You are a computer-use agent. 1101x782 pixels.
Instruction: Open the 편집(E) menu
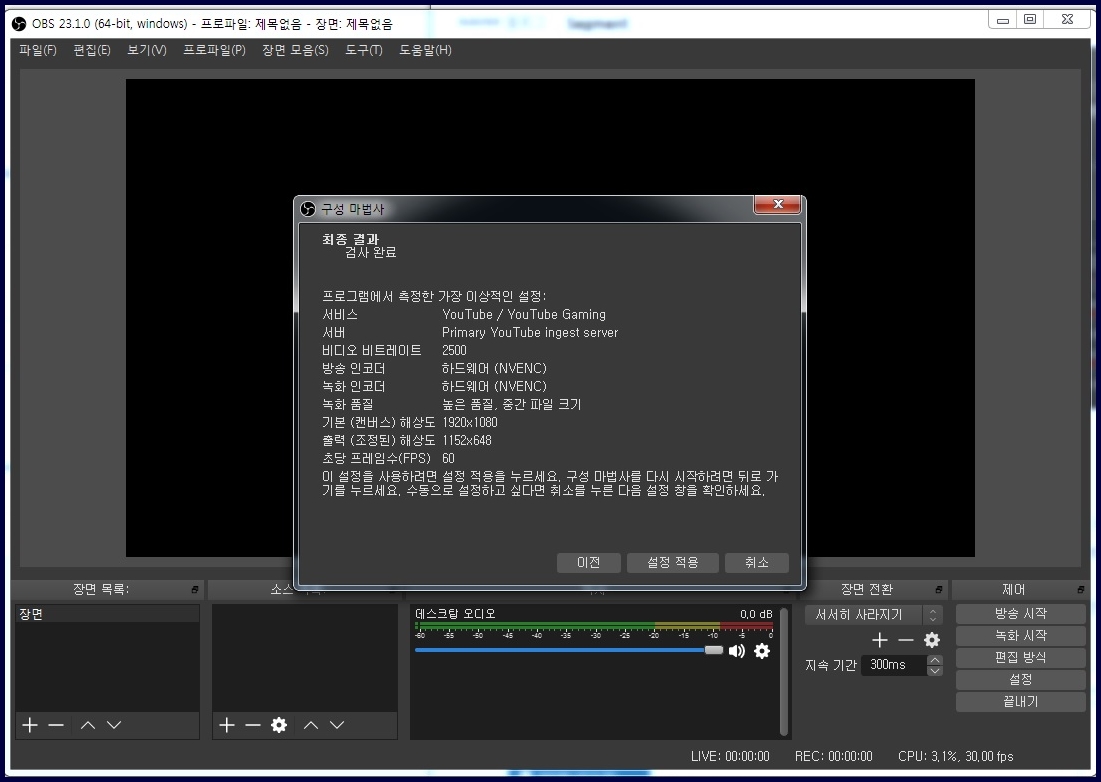[x=92, y=50]
